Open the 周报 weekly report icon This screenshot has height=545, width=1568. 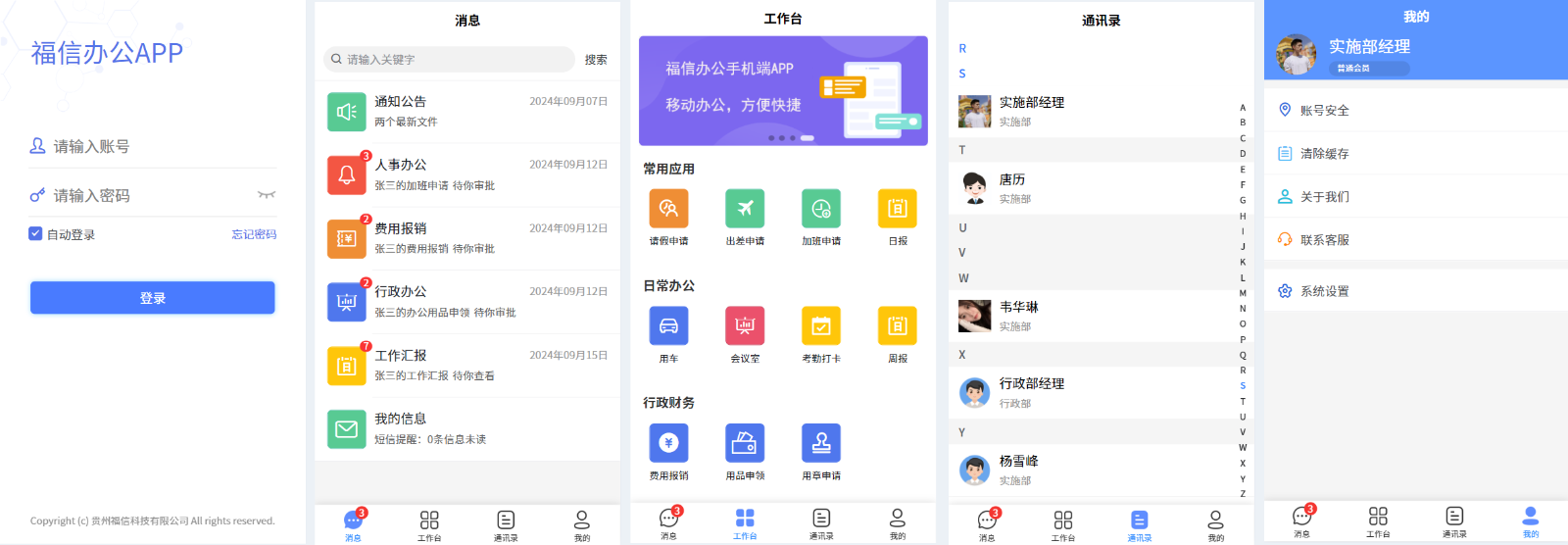(898, 325)
